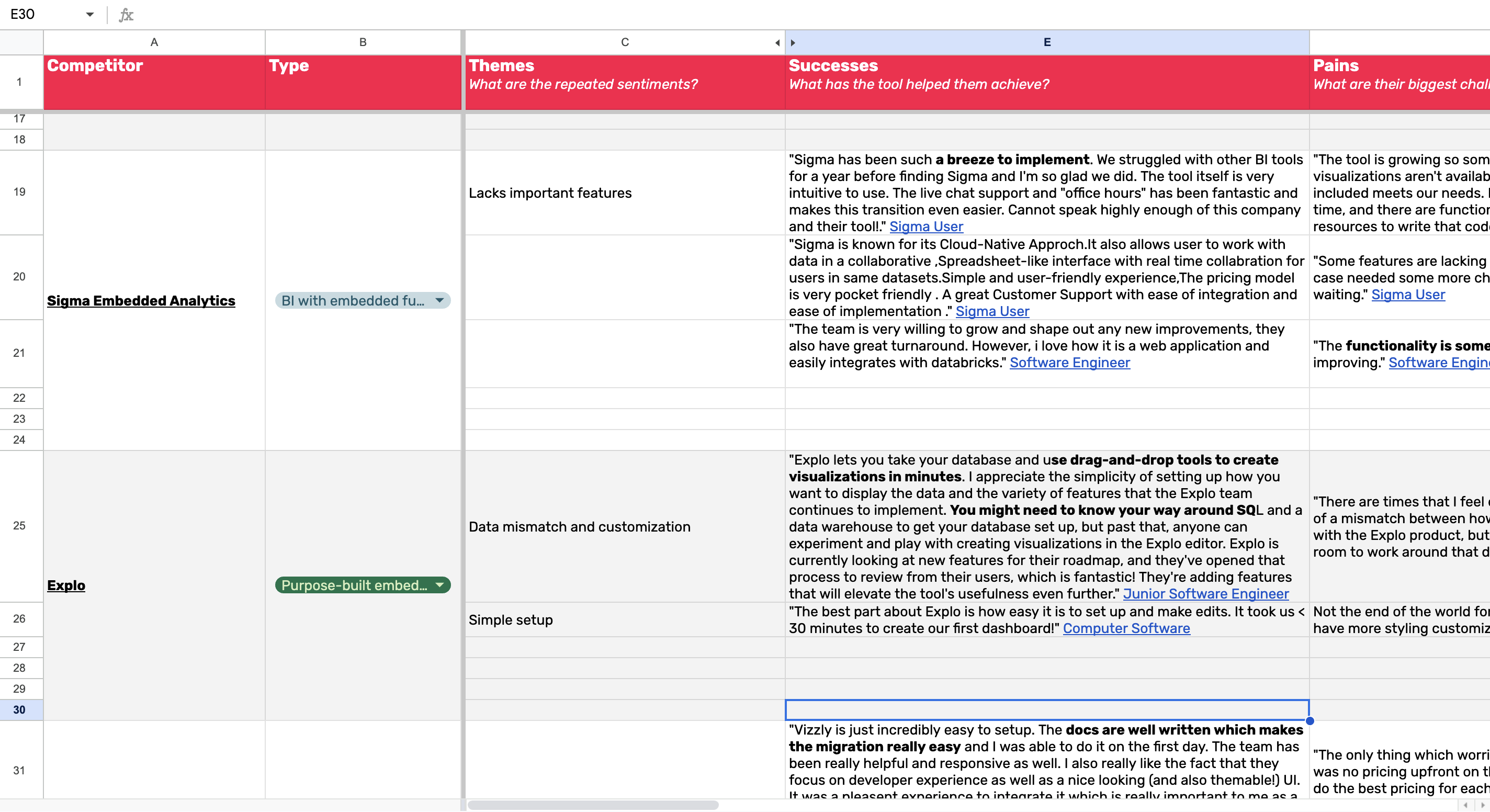Select the Successes header cell
1490x812 pixels.
pyautogui.click(x=1047, y=82)
